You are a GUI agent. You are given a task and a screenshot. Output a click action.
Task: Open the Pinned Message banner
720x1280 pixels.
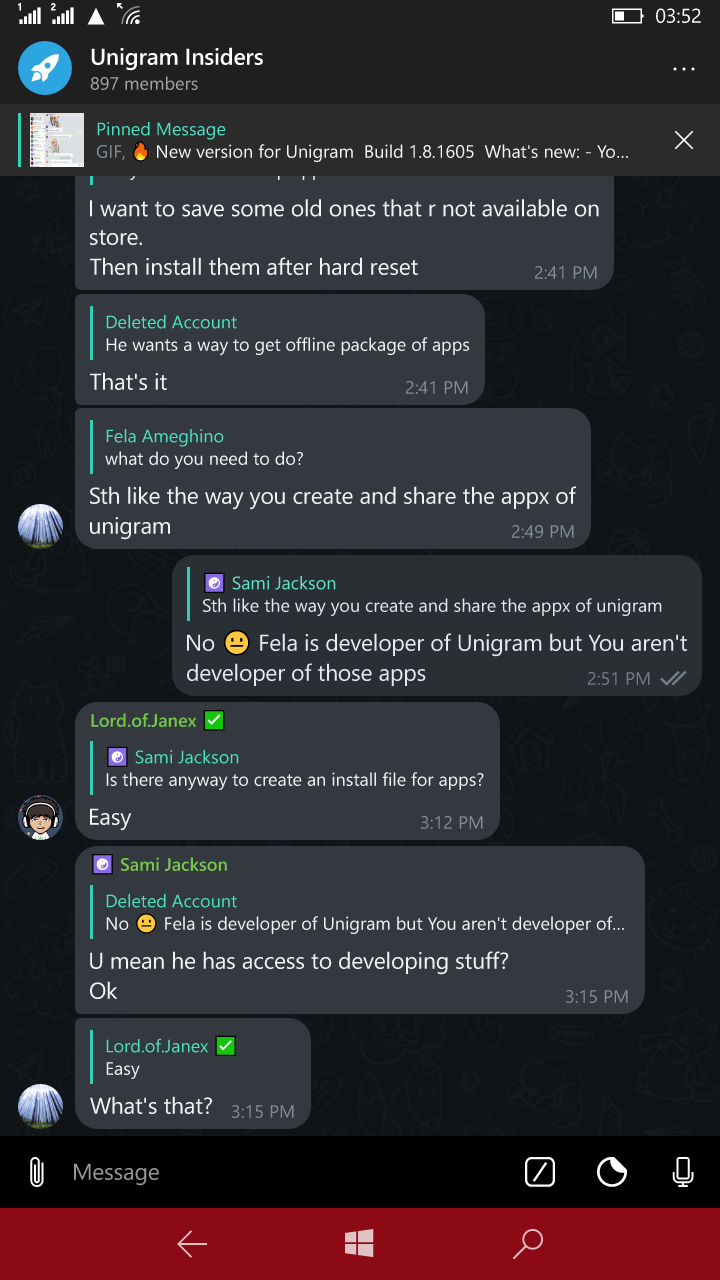point(160,129)
